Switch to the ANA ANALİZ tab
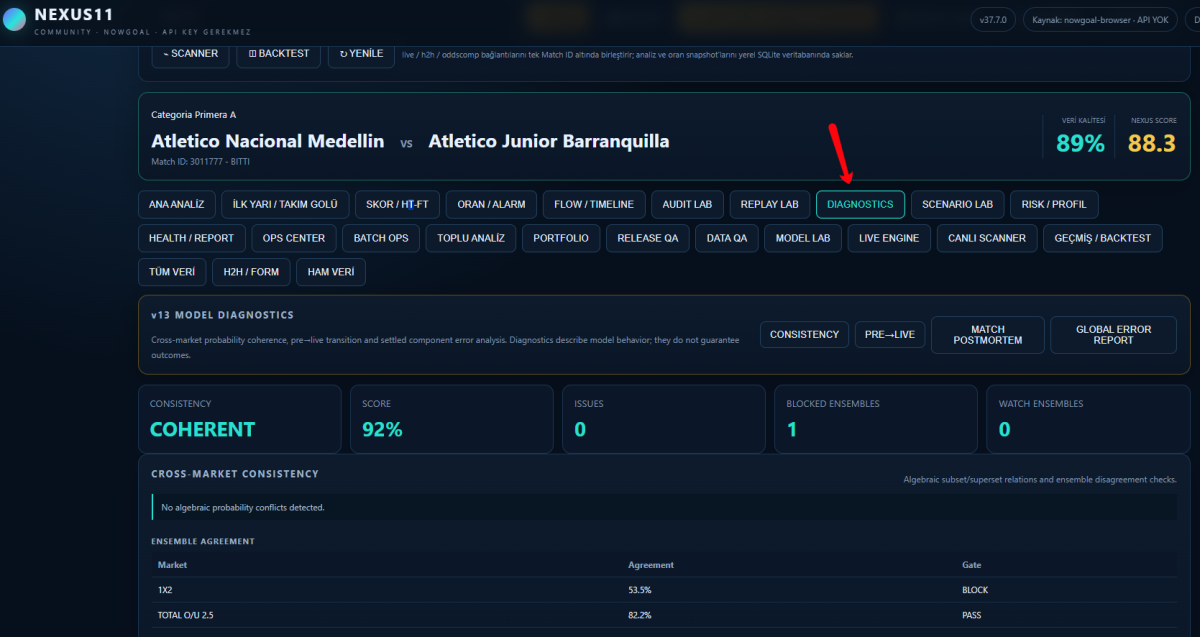This screenshot has height=637, width=1200. [x=176, y=204]
